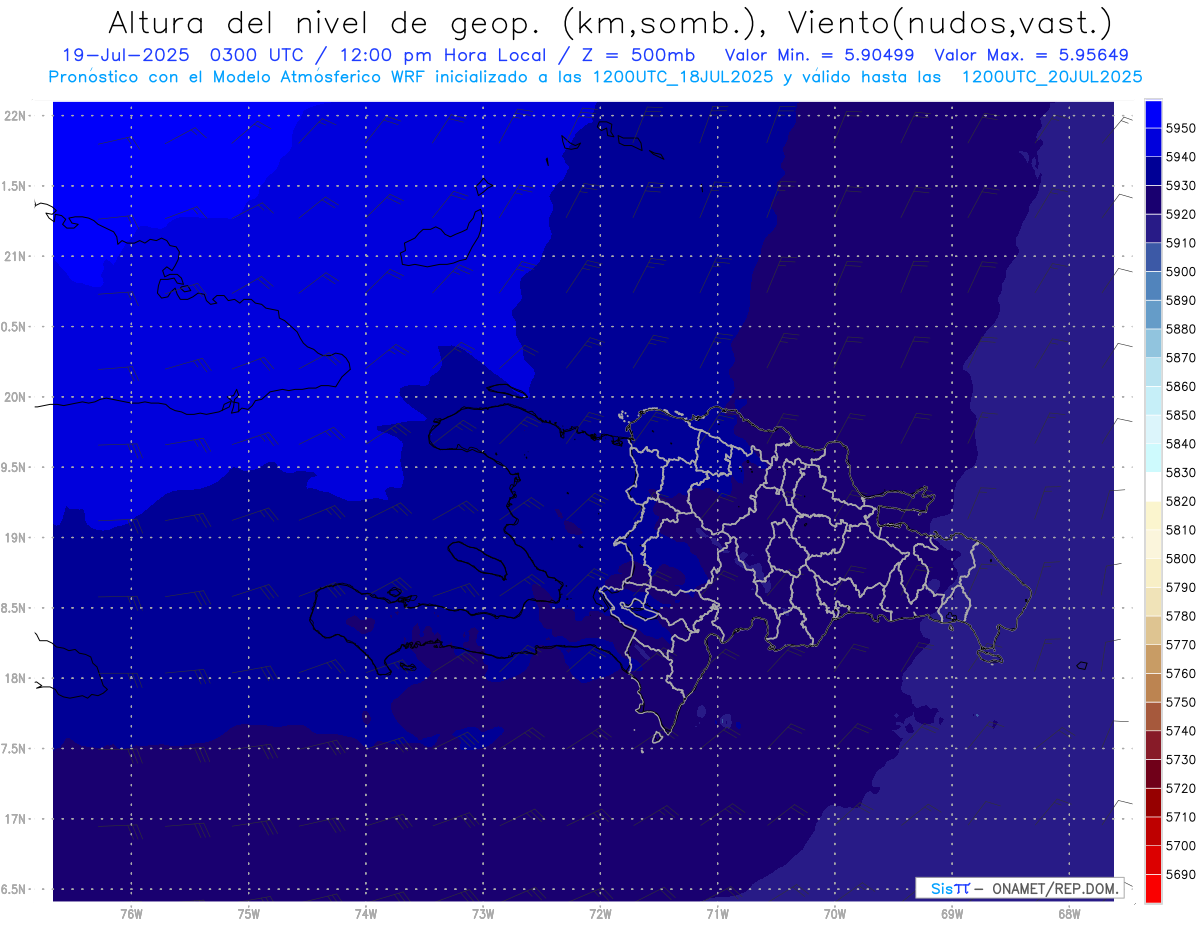This screenshot has width=1200, height=927.
Task: Click the '22N' latitude label
Action: [x=15, y=116]
